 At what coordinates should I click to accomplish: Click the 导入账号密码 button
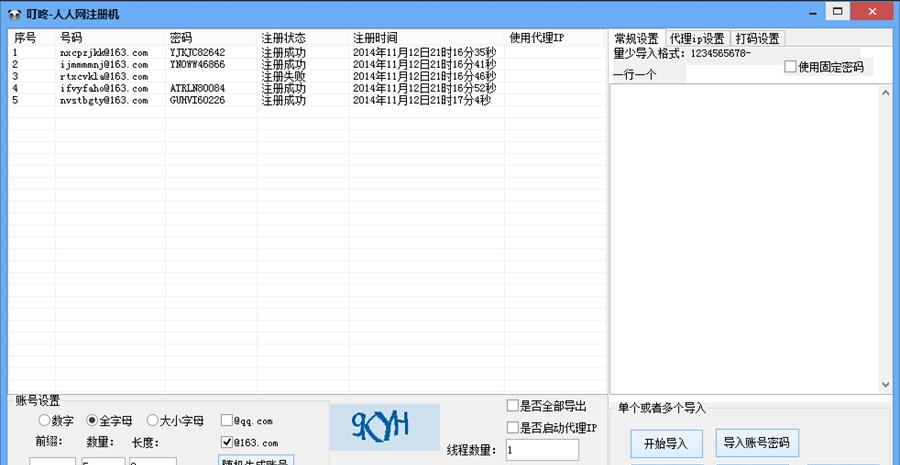click(x=756, y=443)
